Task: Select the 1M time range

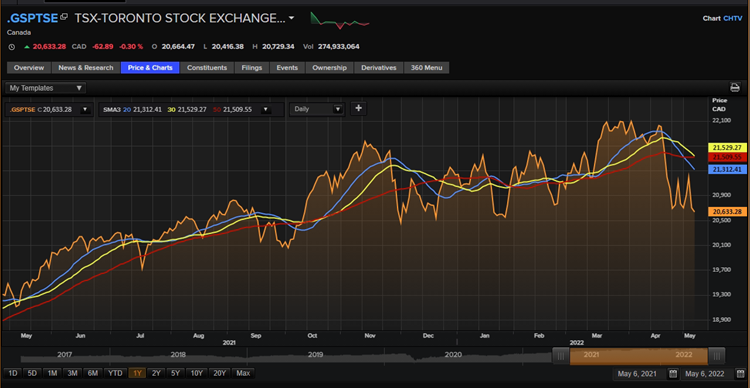Action: [53, 373]
